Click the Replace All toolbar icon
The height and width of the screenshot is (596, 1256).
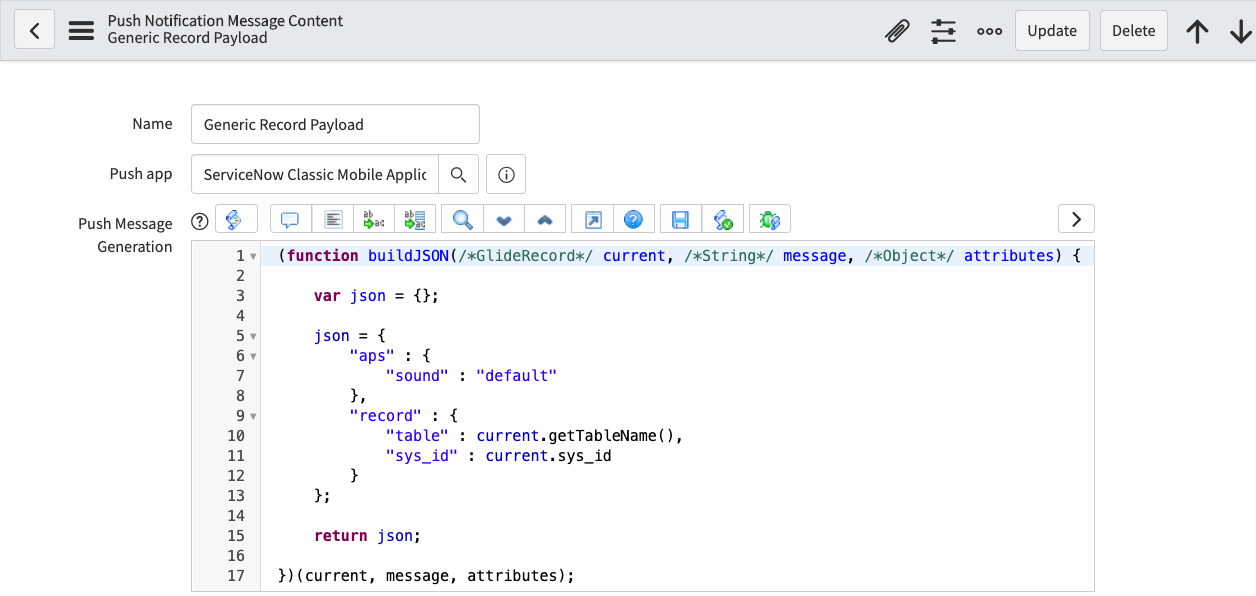coord(415,219)
